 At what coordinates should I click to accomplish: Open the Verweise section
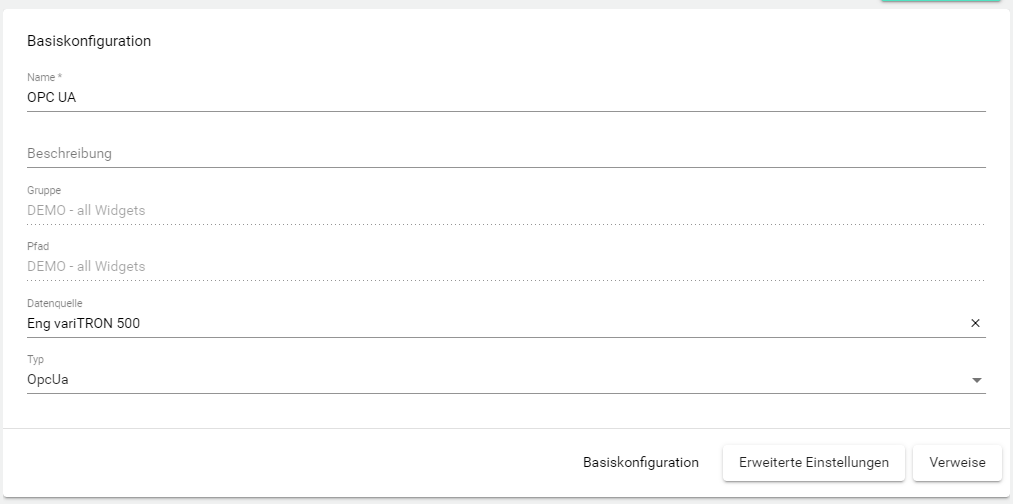(x=957, y=462)
